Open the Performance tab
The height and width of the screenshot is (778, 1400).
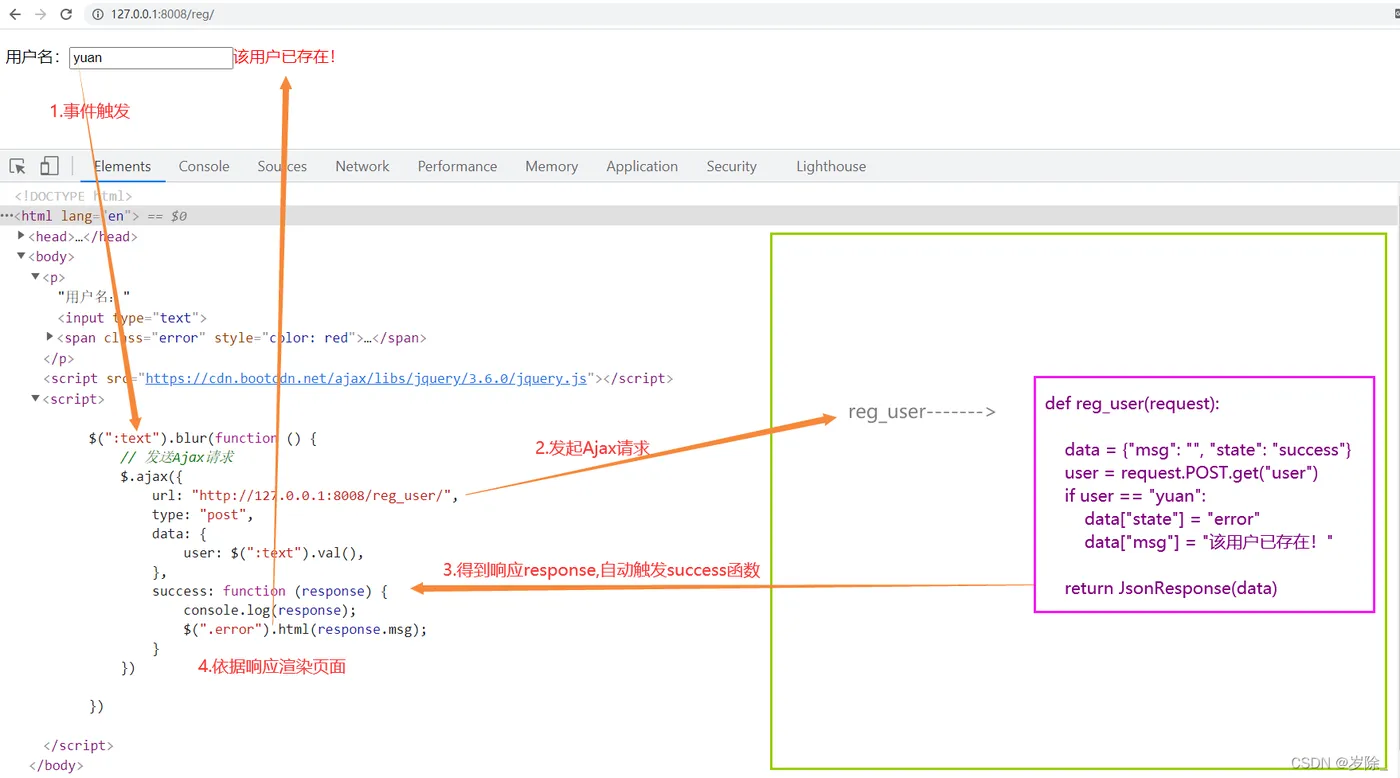[x=457, y=167]
